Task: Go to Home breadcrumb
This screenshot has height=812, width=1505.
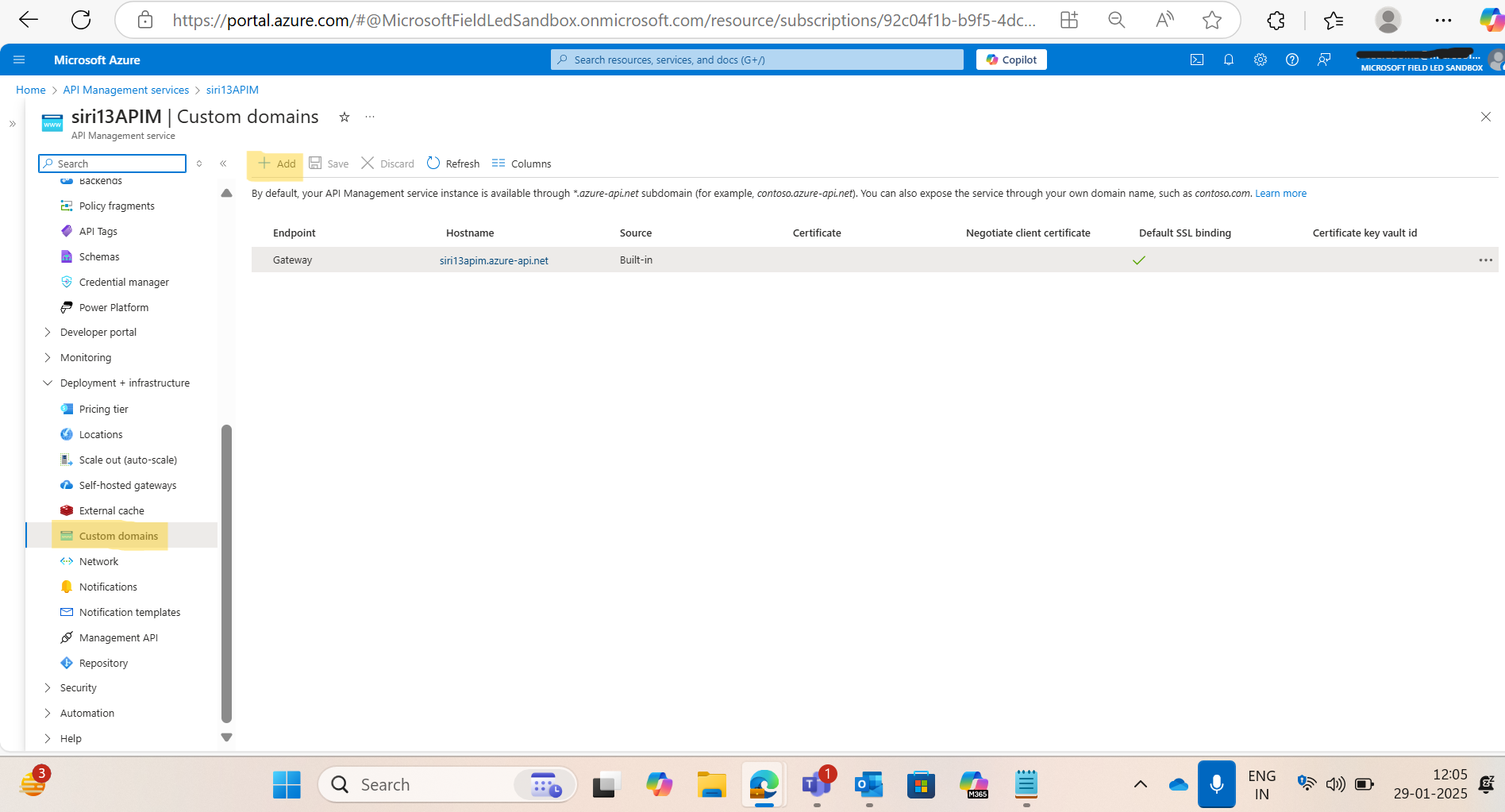Action: point(31,90)
